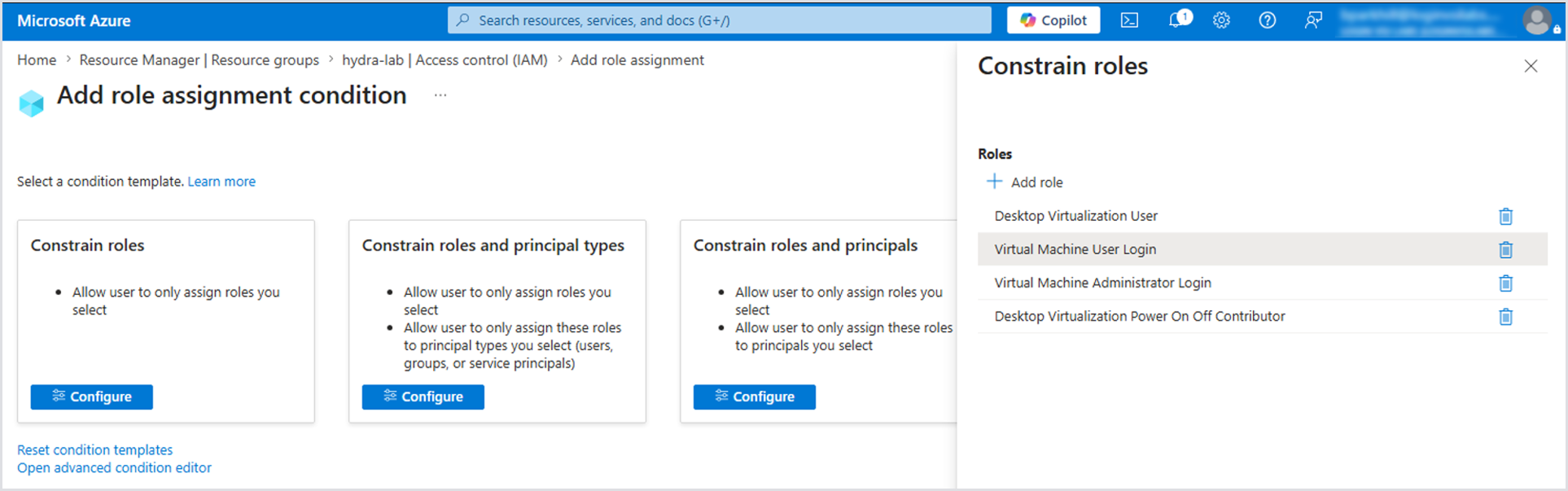
Task: Click the Microsoft Azure home logo text
Action: pos(73,20)
